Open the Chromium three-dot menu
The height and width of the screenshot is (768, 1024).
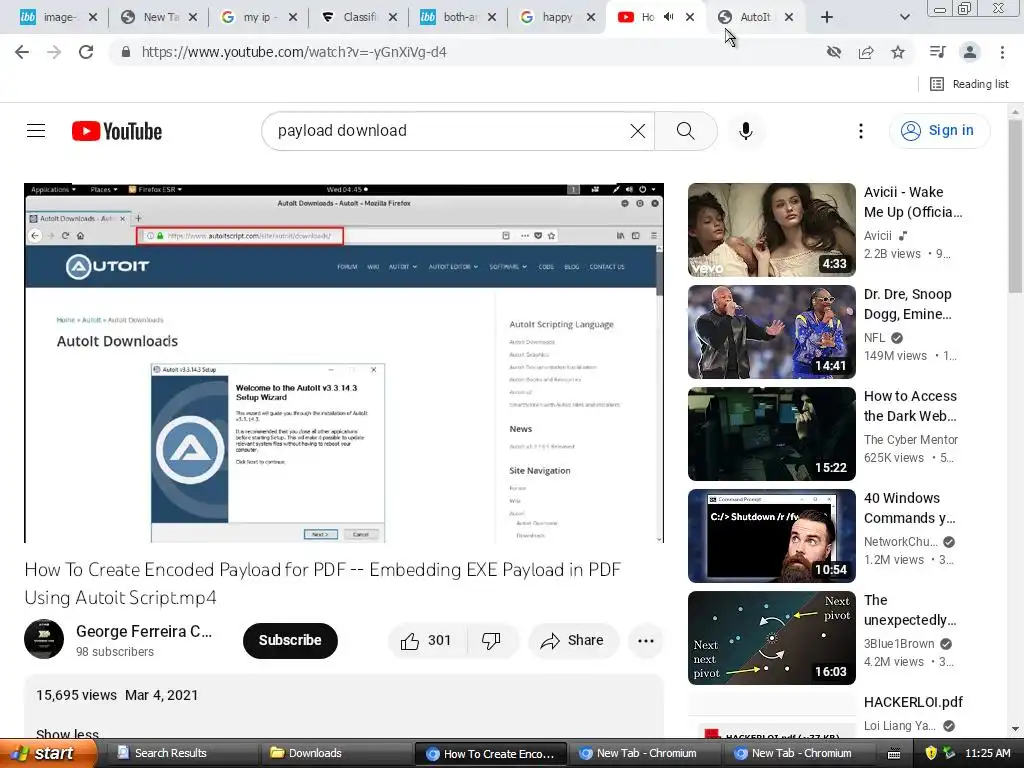pos(1002,52)
